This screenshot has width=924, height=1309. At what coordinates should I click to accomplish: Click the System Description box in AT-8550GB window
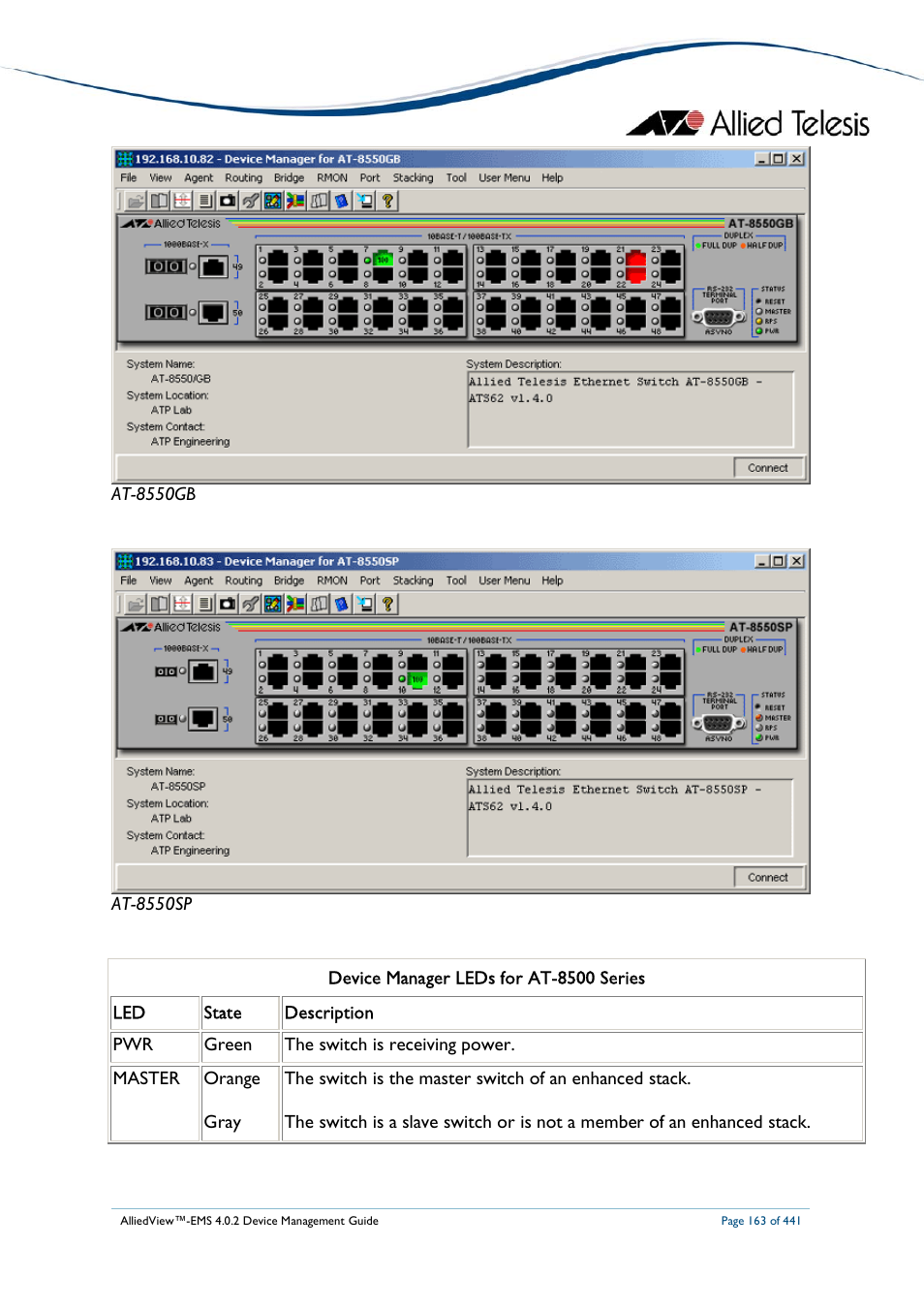click(x=631, y=410)
